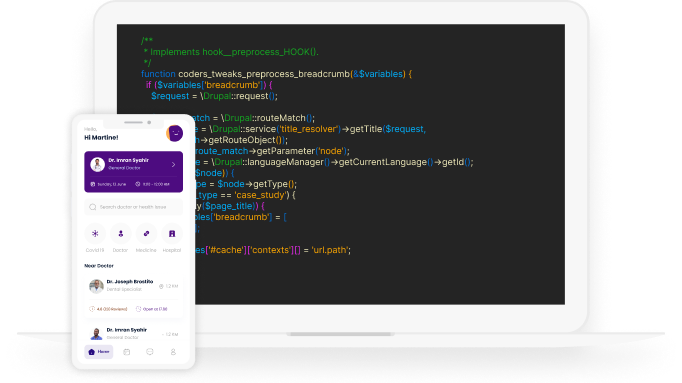The image size is (682, 383).
Task: Click the location icon beside Dr. Joseph's distance
Action: (x=161, y=286)
